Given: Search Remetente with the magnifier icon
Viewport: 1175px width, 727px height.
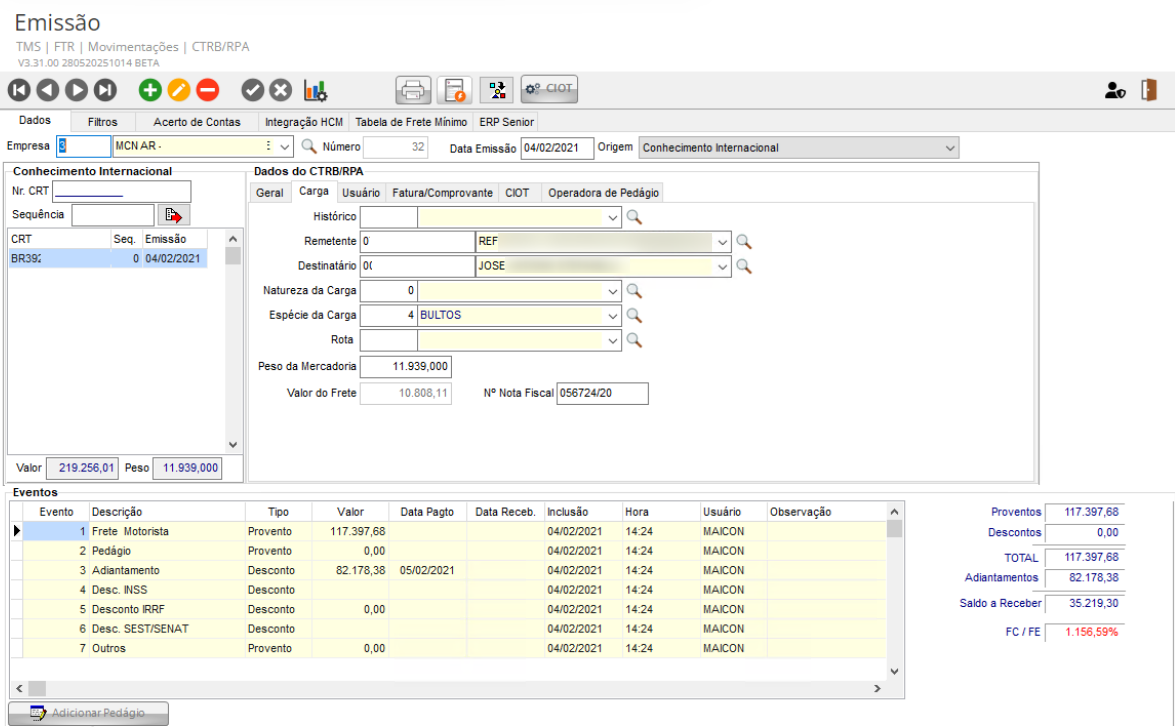Looking at the screenshot, I should [x=743, y=241].
